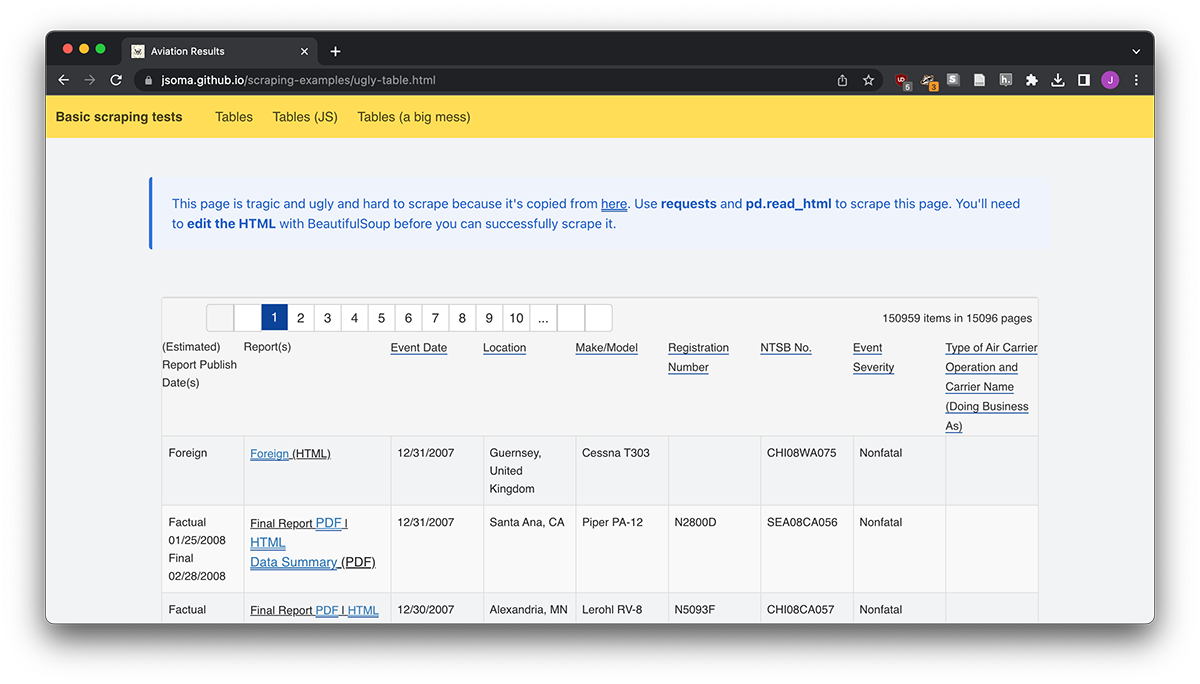Go to page 4 in the pager
This screenshot has width=1200, height=684.
(354, 318)
